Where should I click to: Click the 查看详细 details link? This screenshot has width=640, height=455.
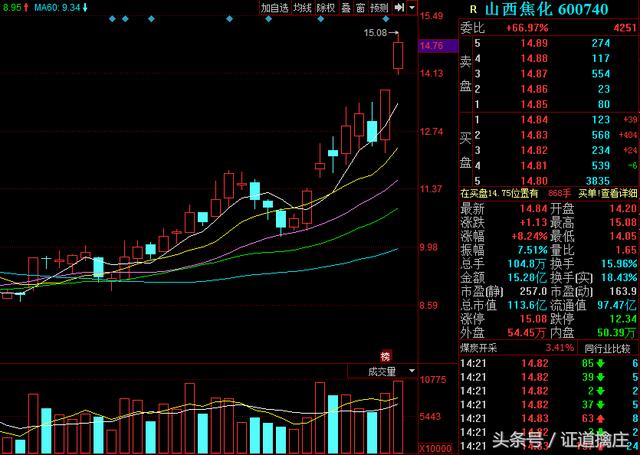619,193
